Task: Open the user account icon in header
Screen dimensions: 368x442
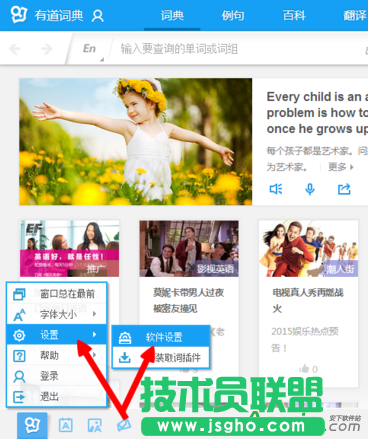Action: pyautogui.click(x=98, y=16)
